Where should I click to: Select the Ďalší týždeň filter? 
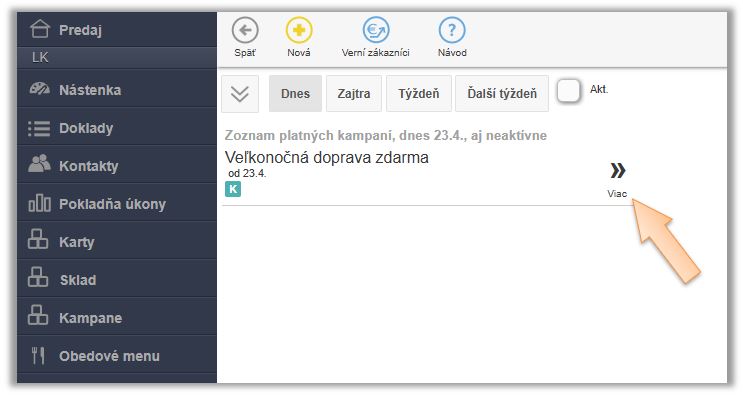502,94
